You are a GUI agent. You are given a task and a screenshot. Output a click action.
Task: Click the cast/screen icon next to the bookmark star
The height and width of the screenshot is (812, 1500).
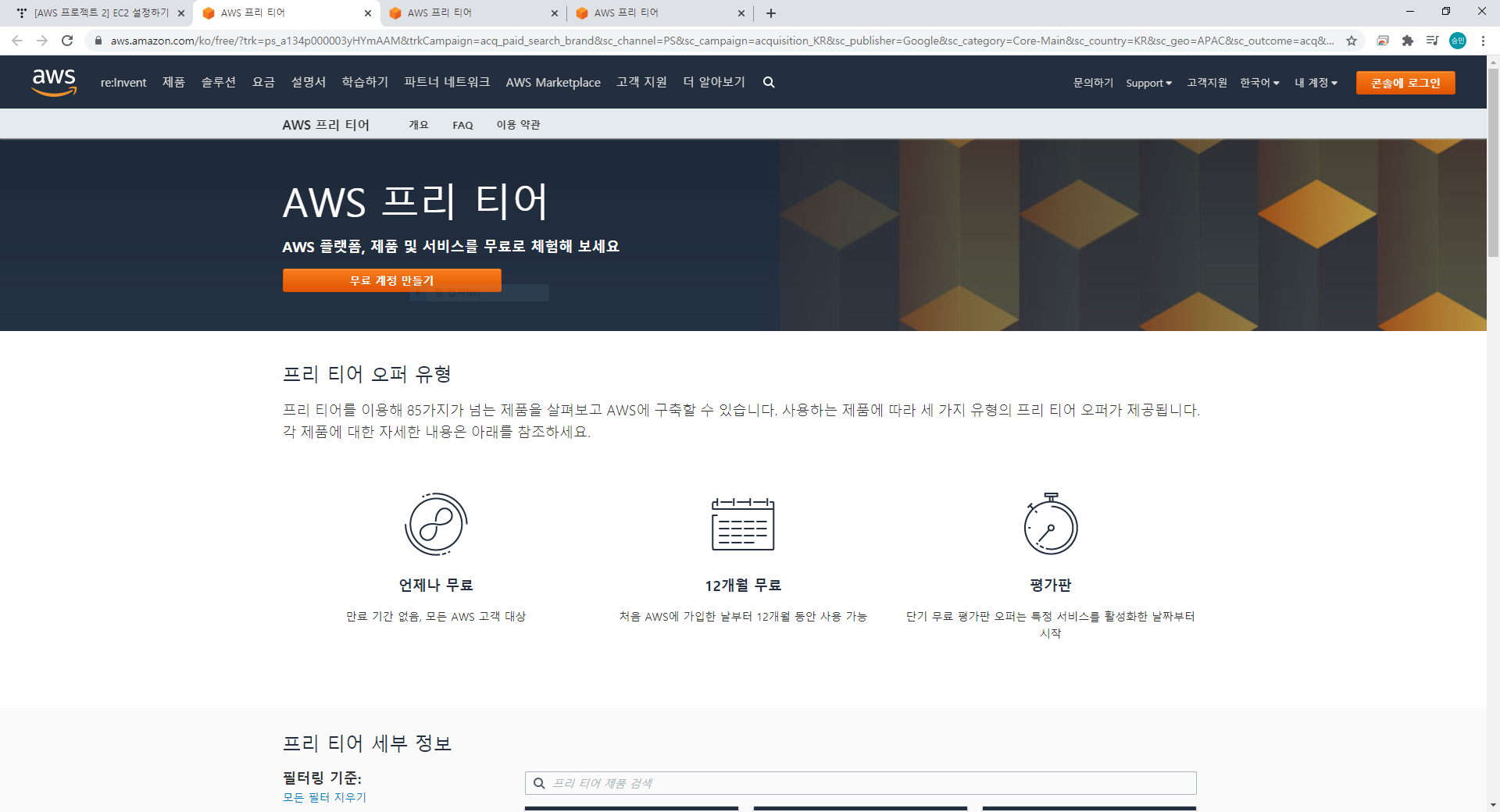1383,41
